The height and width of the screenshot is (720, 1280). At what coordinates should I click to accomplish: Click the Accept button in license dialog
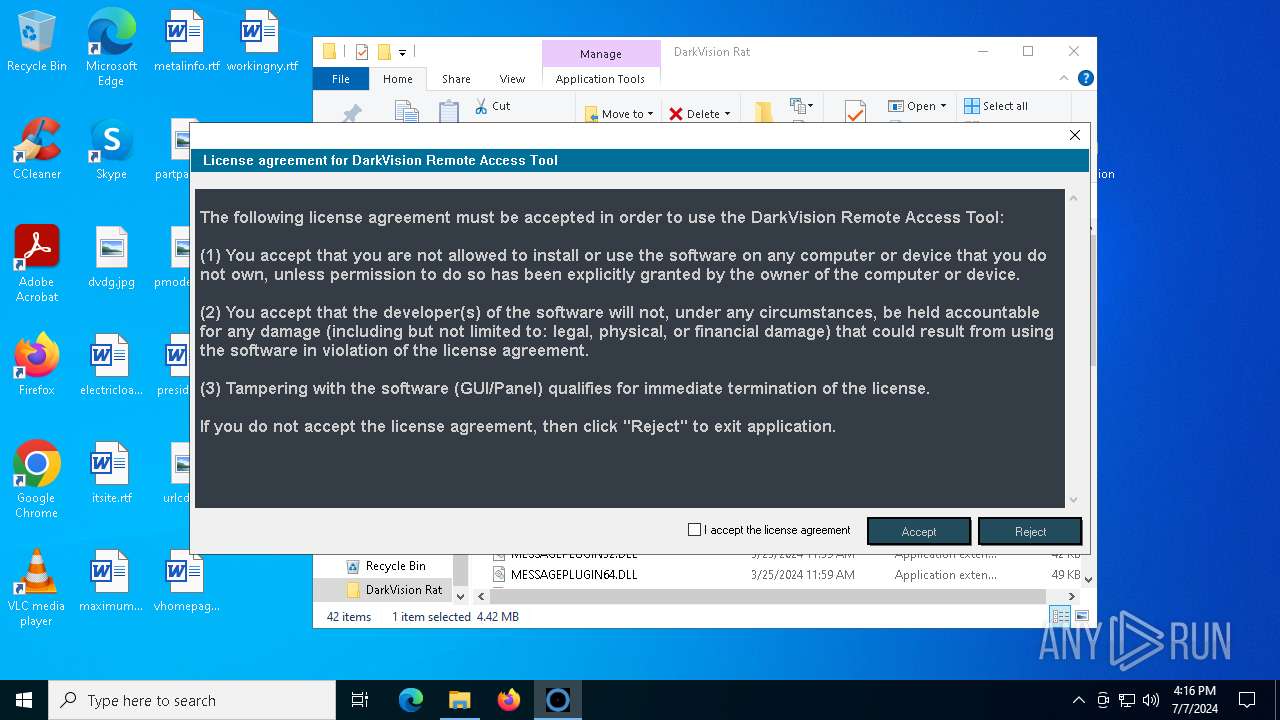[919, 531]
